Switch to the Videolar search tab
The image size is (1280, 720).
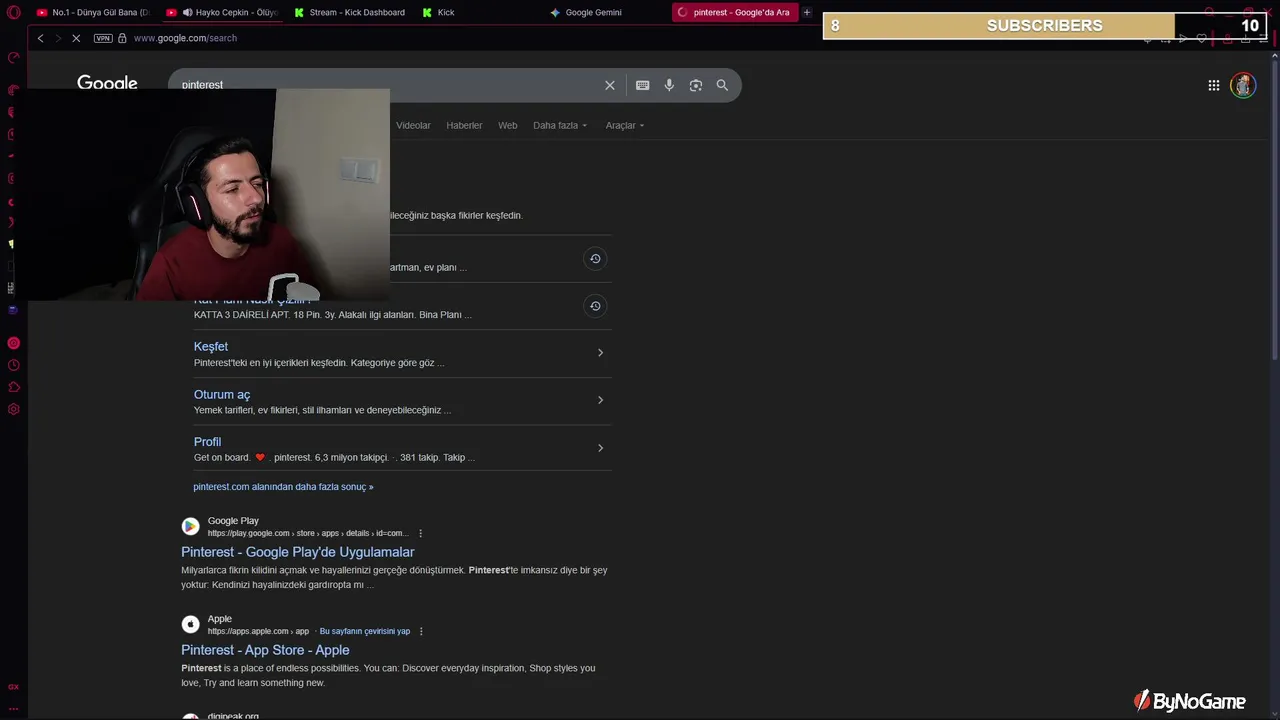(413, 125)
